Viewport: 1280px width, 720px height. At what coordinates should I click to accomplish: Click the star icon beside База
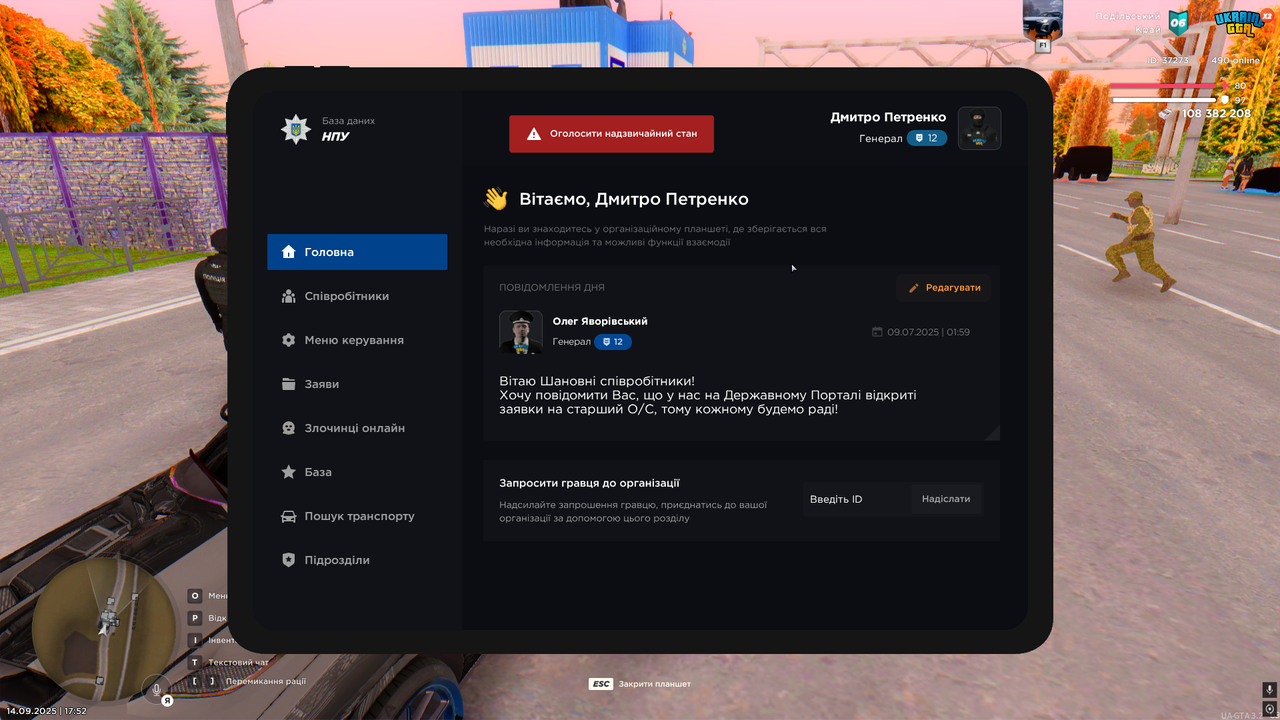[x=289, y=472]
